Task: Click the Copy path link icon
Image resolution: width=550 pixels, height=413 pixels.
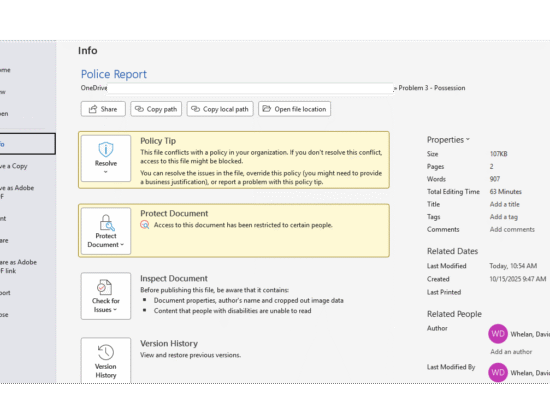Action: pos(139,109)
